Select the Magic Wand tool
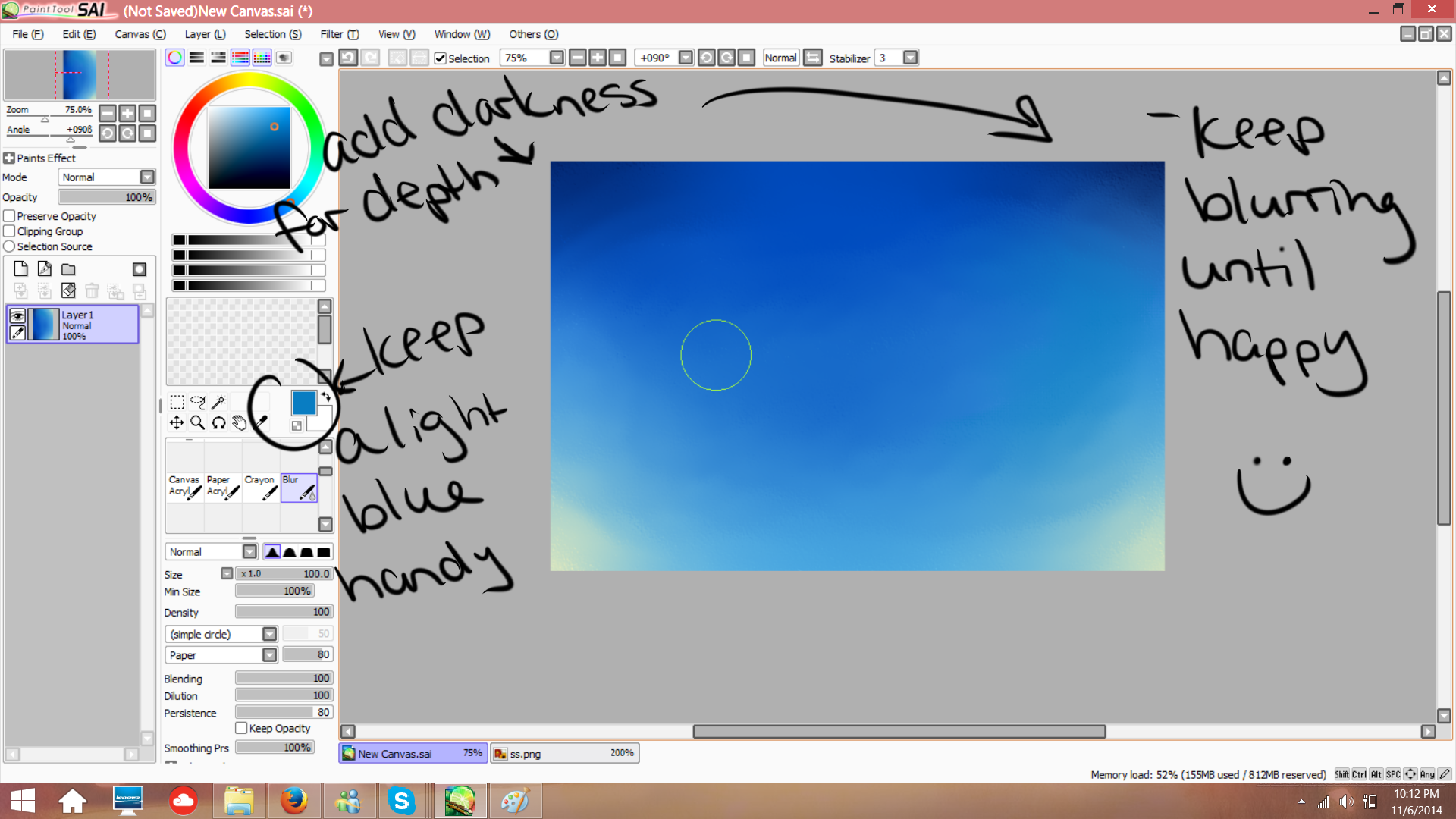 [x=218, y=402]
